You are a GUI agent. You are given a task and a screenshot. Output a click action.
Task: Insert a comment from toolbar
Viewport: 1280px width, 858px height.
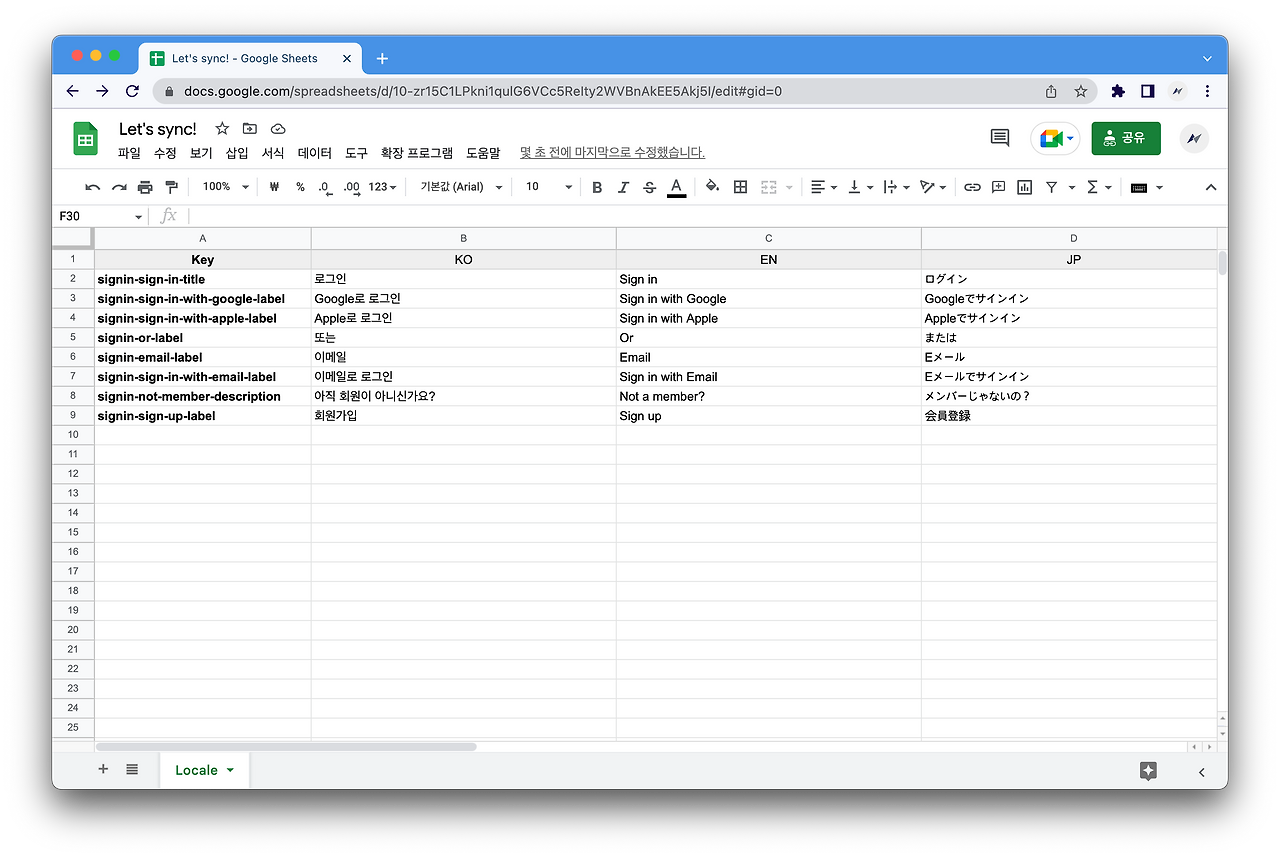(998, 187)
